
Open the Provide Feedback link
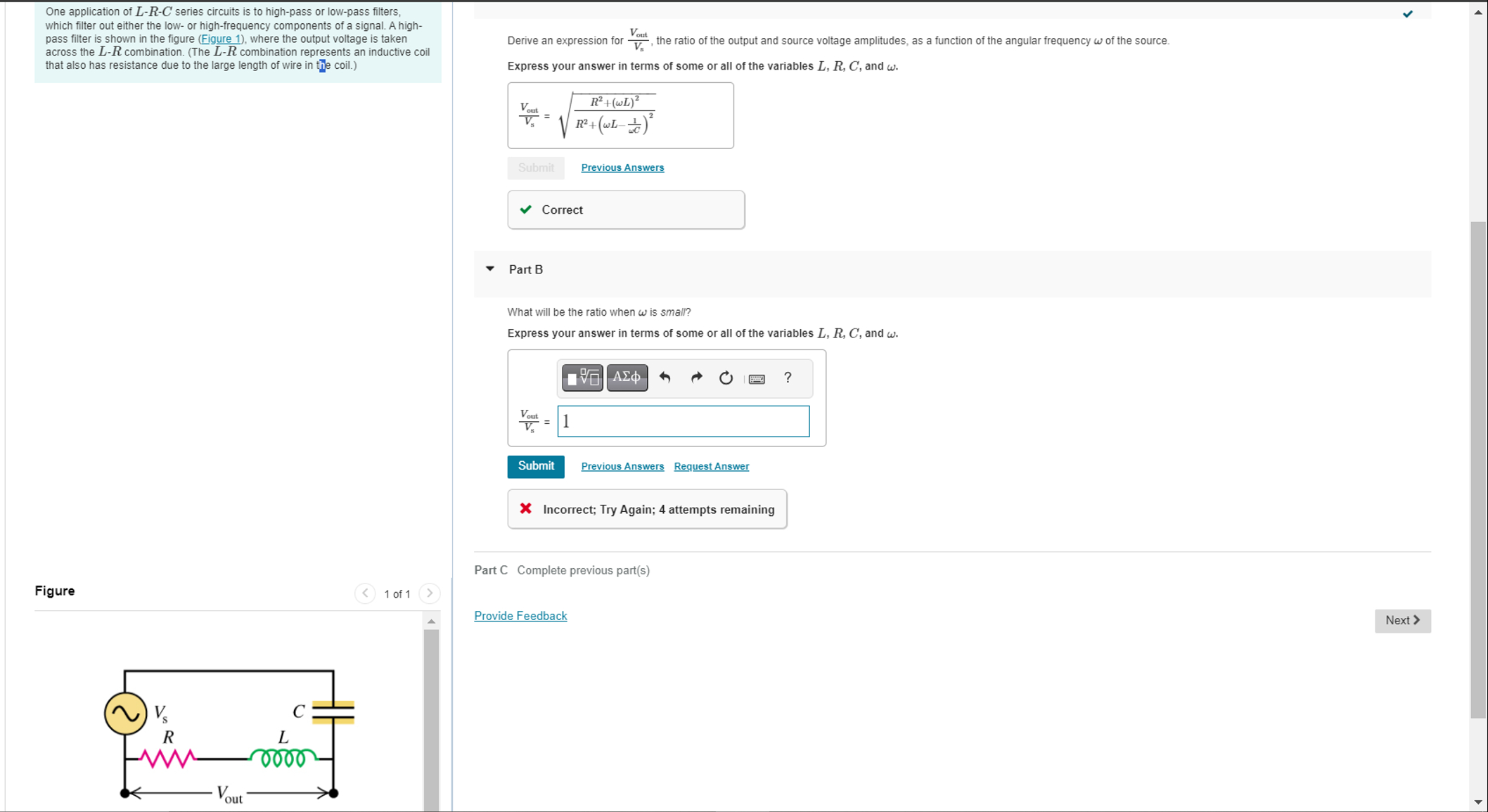[520, 615]
